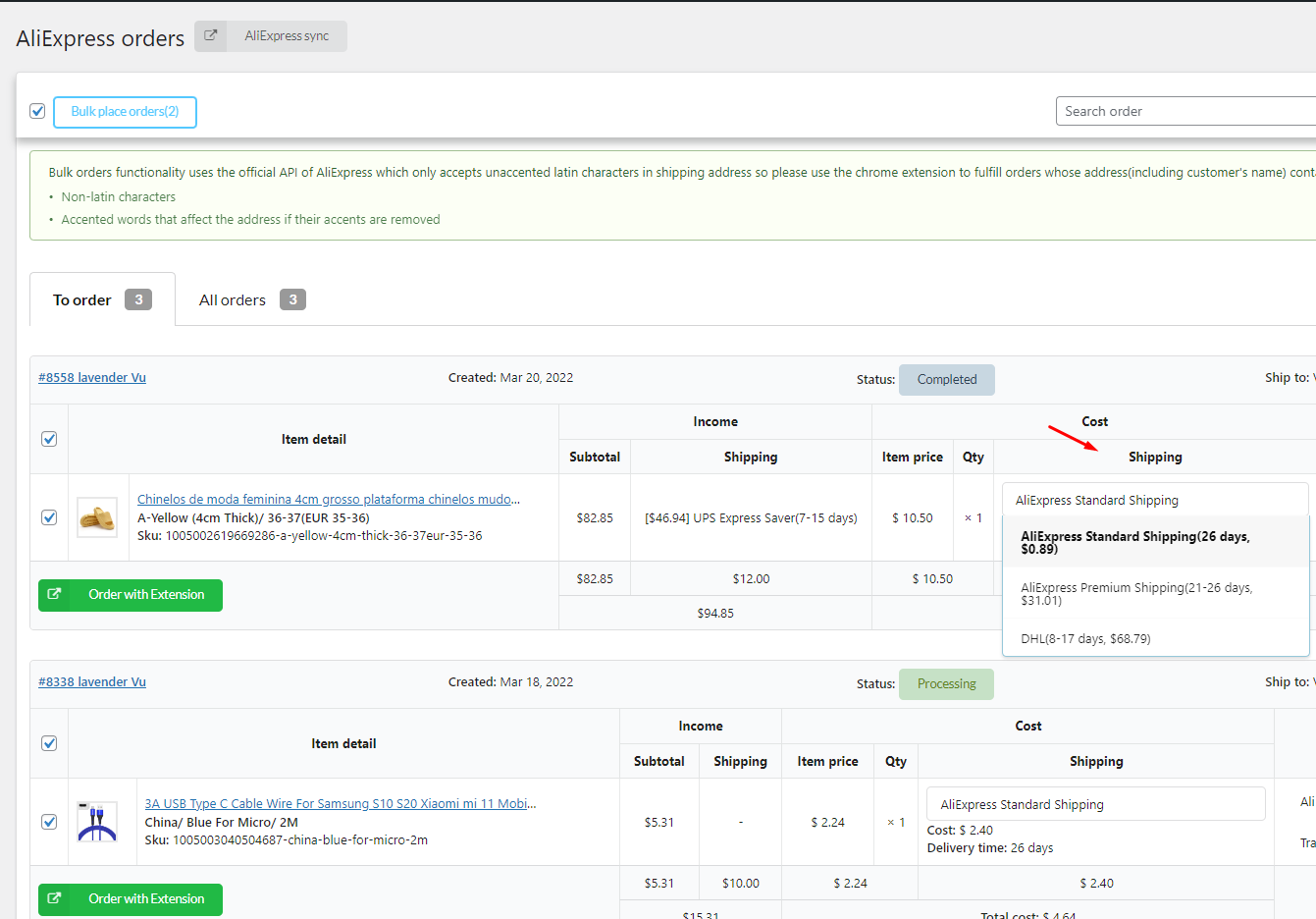Toggle the header checkbox for order #8338 items
Viewport: 1316px width, 919px height.
coord(49,743)
